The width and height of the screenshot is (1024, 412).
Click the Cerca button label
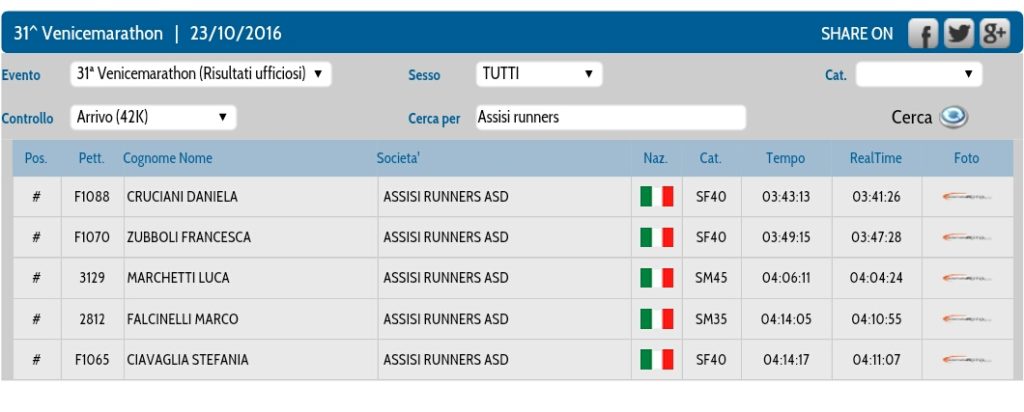click(x=912, y=118)
